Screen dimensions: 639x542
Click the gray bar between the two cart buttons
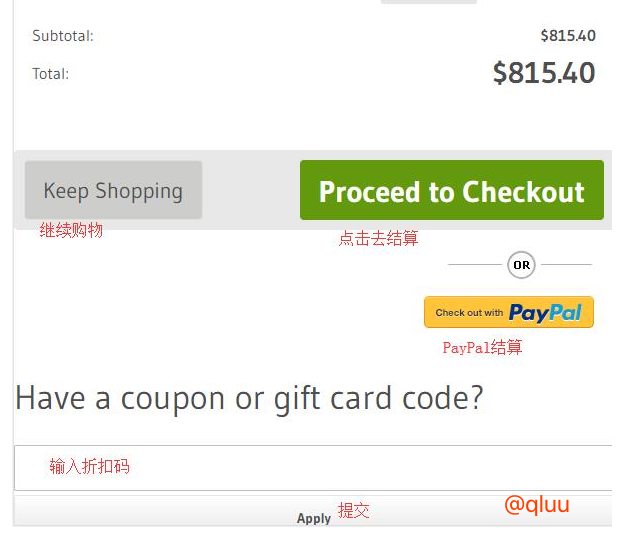pyautogui.click(x=251, y=191)
